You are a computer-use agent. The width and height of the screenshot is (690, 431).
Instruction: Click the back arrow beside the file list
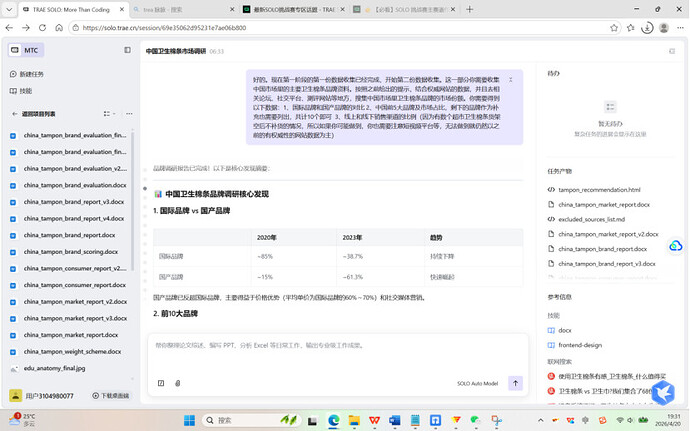pos(14,114)
